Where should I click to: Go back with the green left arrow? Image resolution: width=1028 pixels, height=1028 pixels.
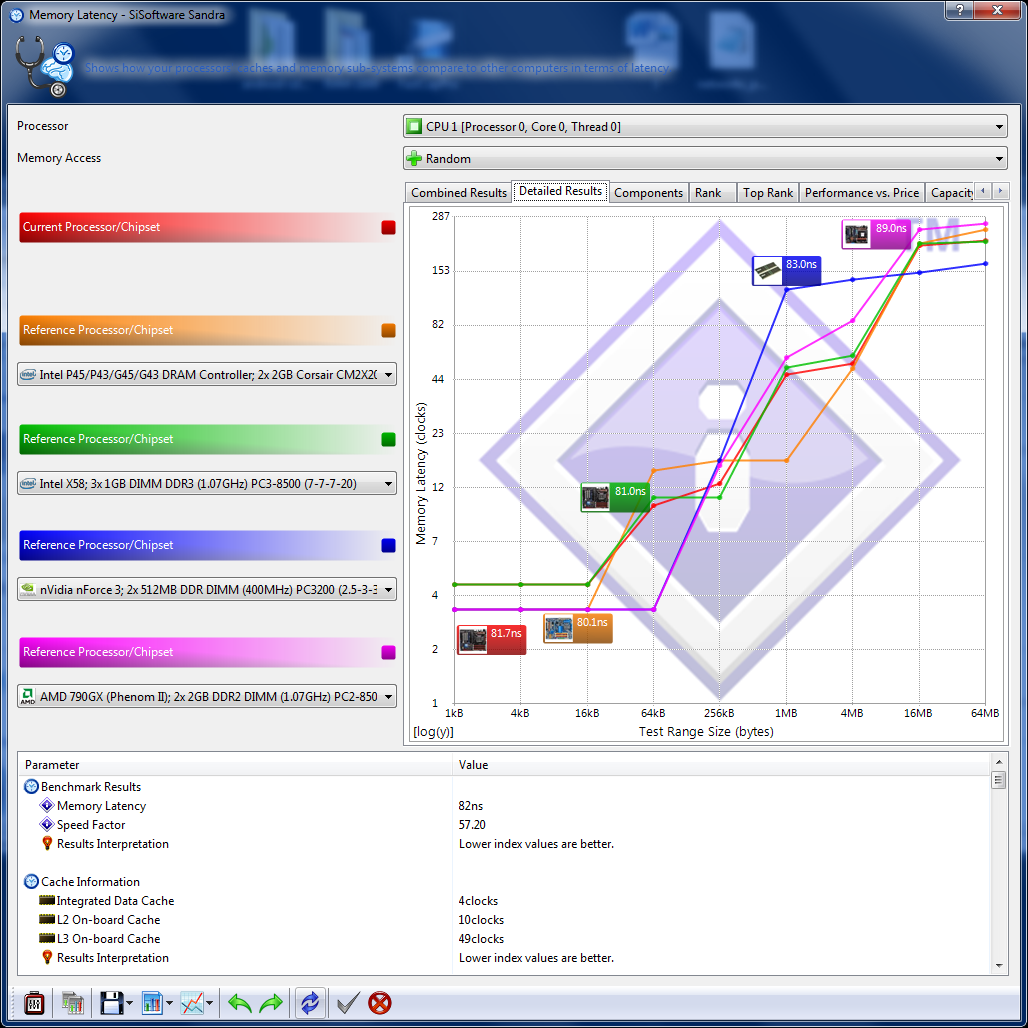coord(240,1003)
